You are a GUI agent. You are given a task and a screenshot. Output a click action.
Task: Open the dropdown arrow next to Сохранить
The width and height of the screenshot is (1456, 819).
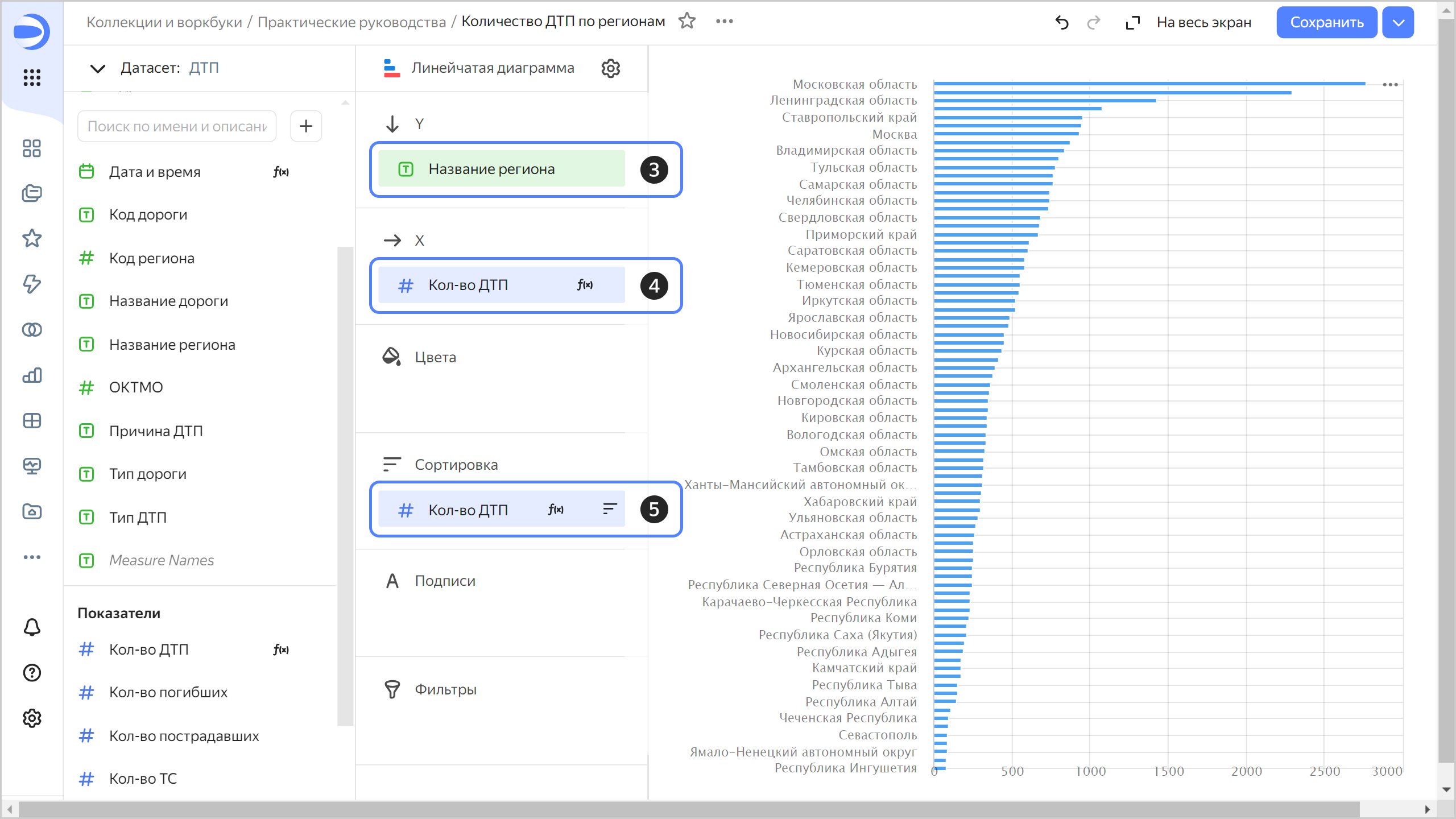(x=1399, y=23)
